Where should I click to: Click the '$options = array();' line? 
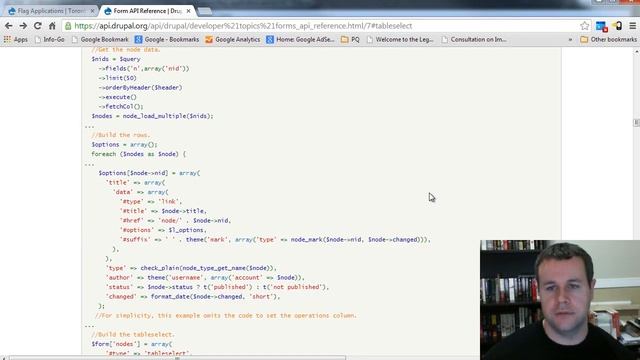click(124, 144)
